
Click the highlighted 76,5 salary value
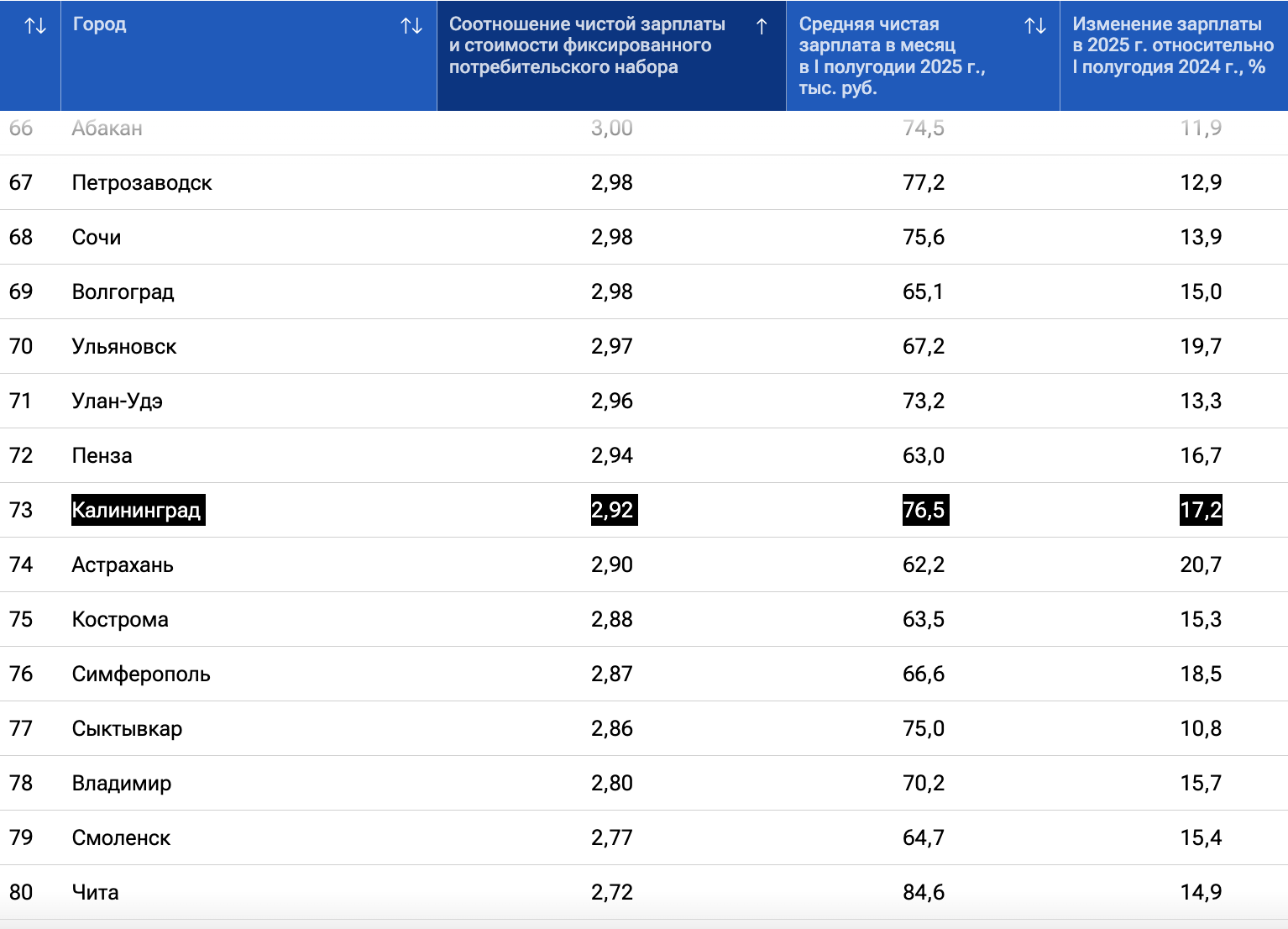pos(924,510)
